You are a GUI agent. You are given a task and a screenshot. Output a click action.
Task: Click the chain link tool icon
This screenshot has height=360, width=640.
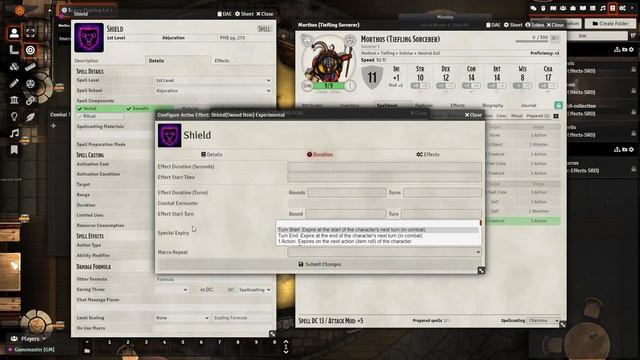point(30,100)
